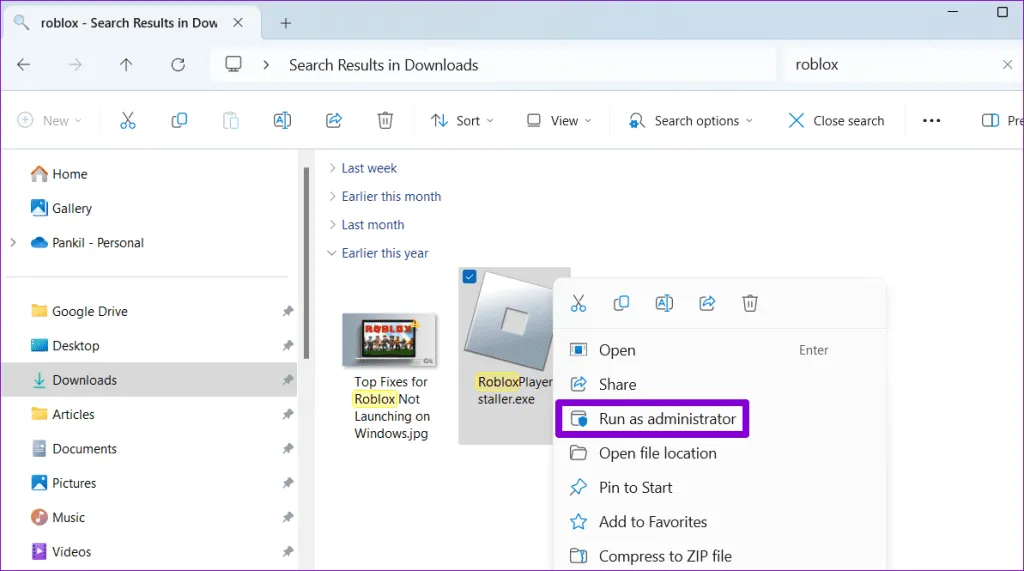Image resolution: width=1024 pixels, height=571 pixels.
Task: Open the Top Fixes for Roblox thumbnail
Action: (x=388, y=340)
